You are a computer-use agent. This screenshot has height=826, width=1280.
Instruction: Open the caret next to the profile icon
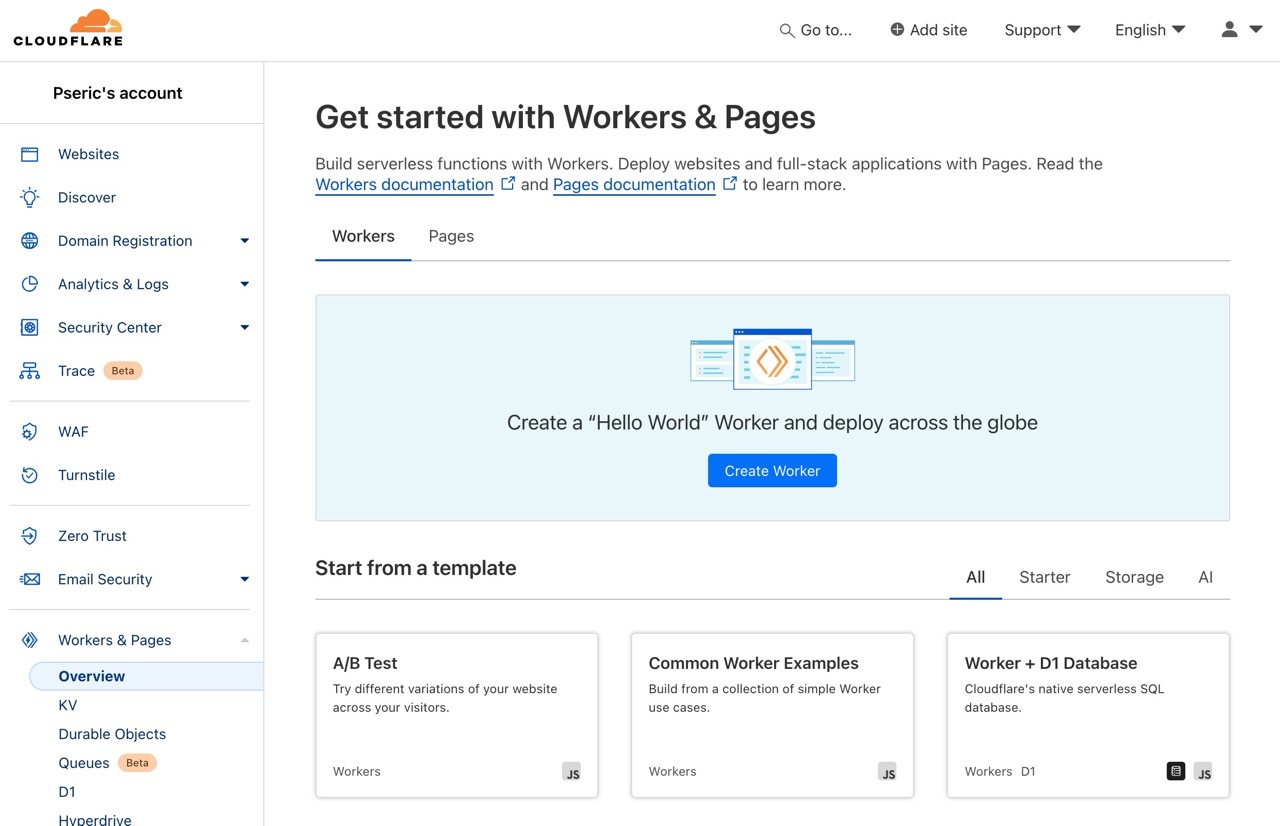point(1256,30)
